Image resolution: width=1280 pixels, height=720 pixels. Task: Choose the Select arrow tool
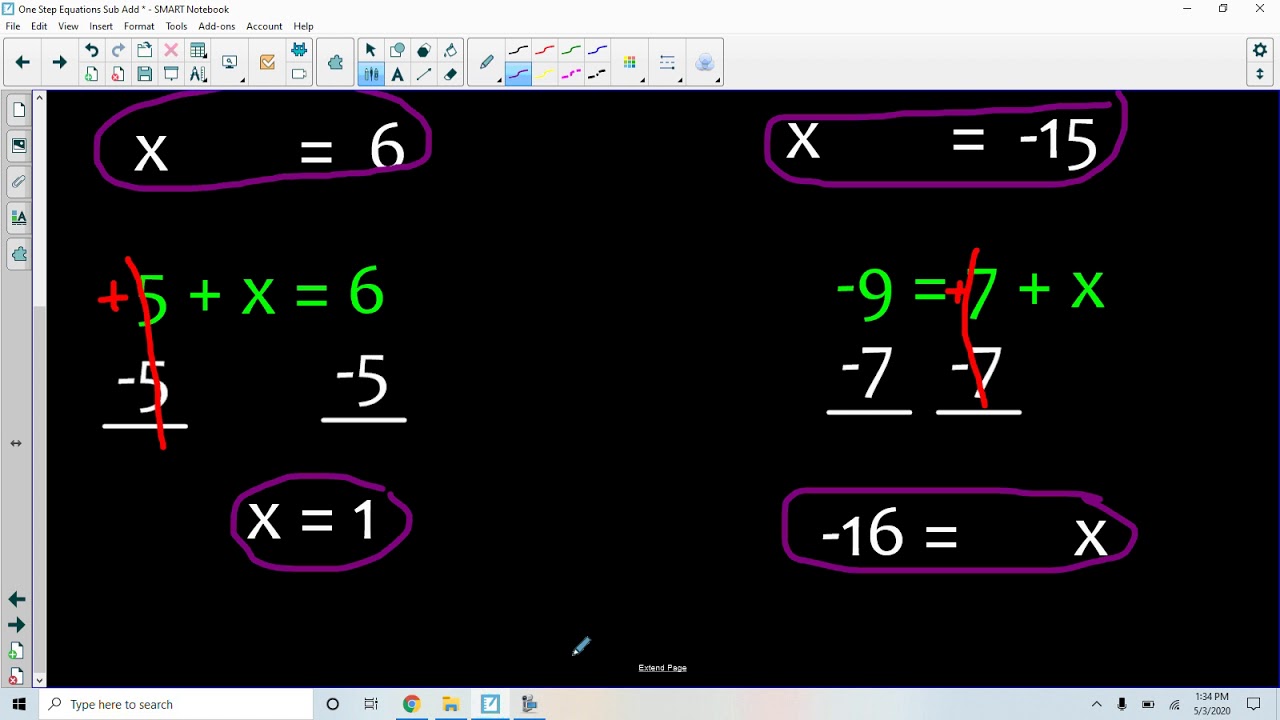pos(371,50)
